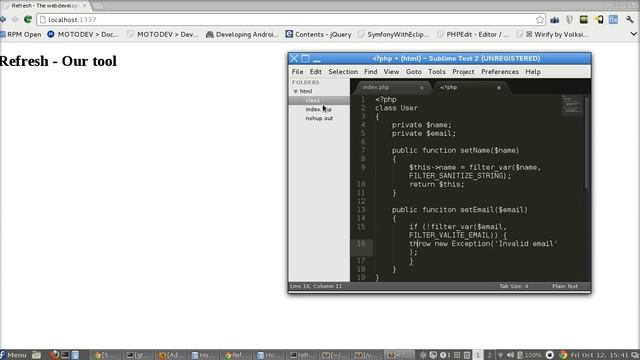Open the camera extension in Chrome toolbar
The width and height of the screenshot is (640, 360).
click(554, 20)
